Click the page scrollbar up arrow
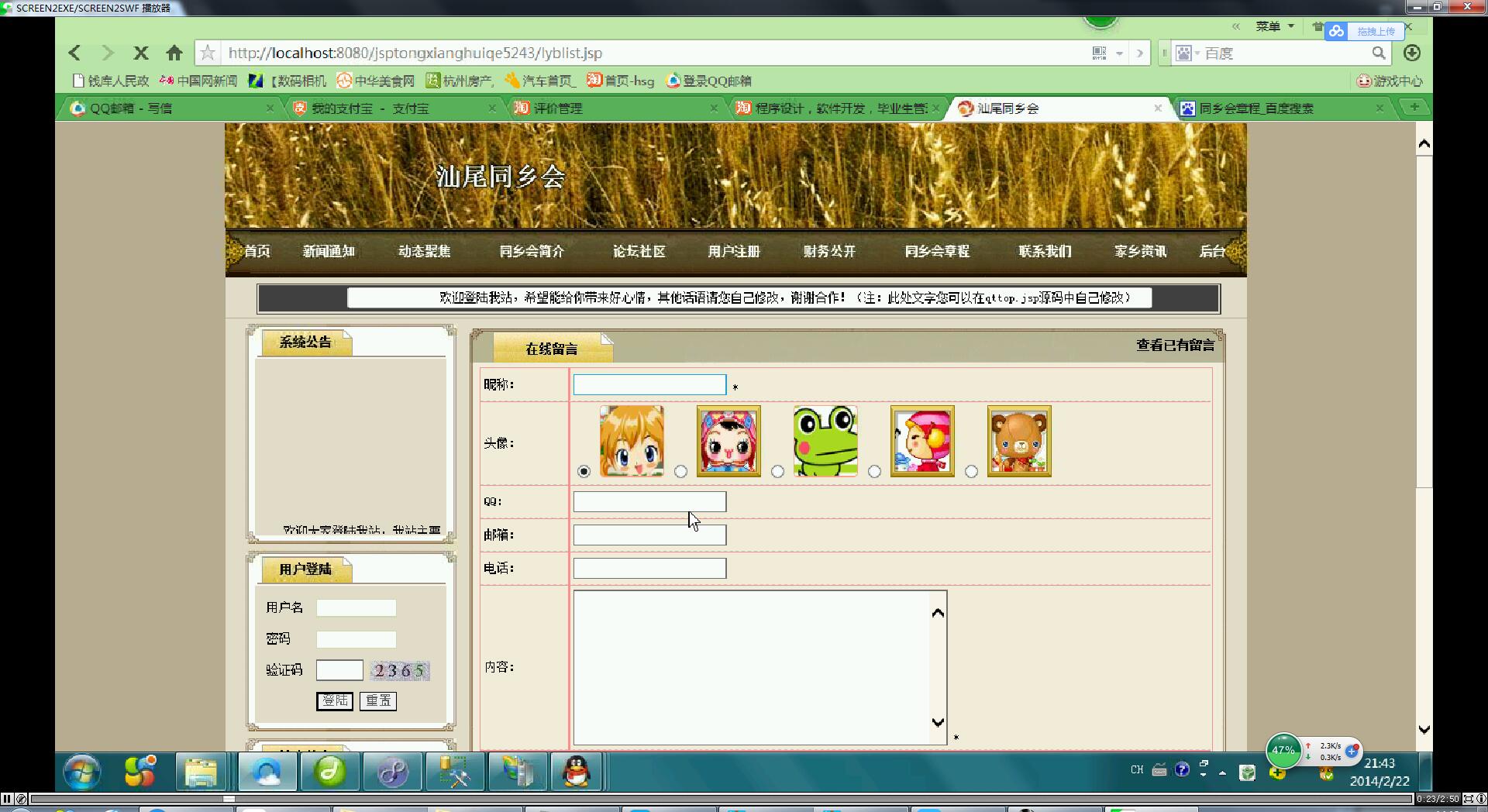Viewport: 1488px width, 812px height. click(1424, 144)
